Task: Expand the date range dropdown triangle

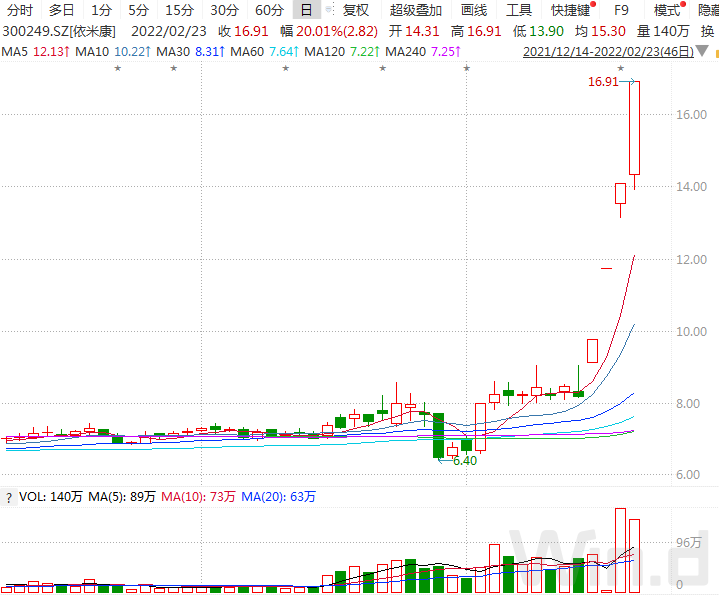Action: tap(702, 51)
